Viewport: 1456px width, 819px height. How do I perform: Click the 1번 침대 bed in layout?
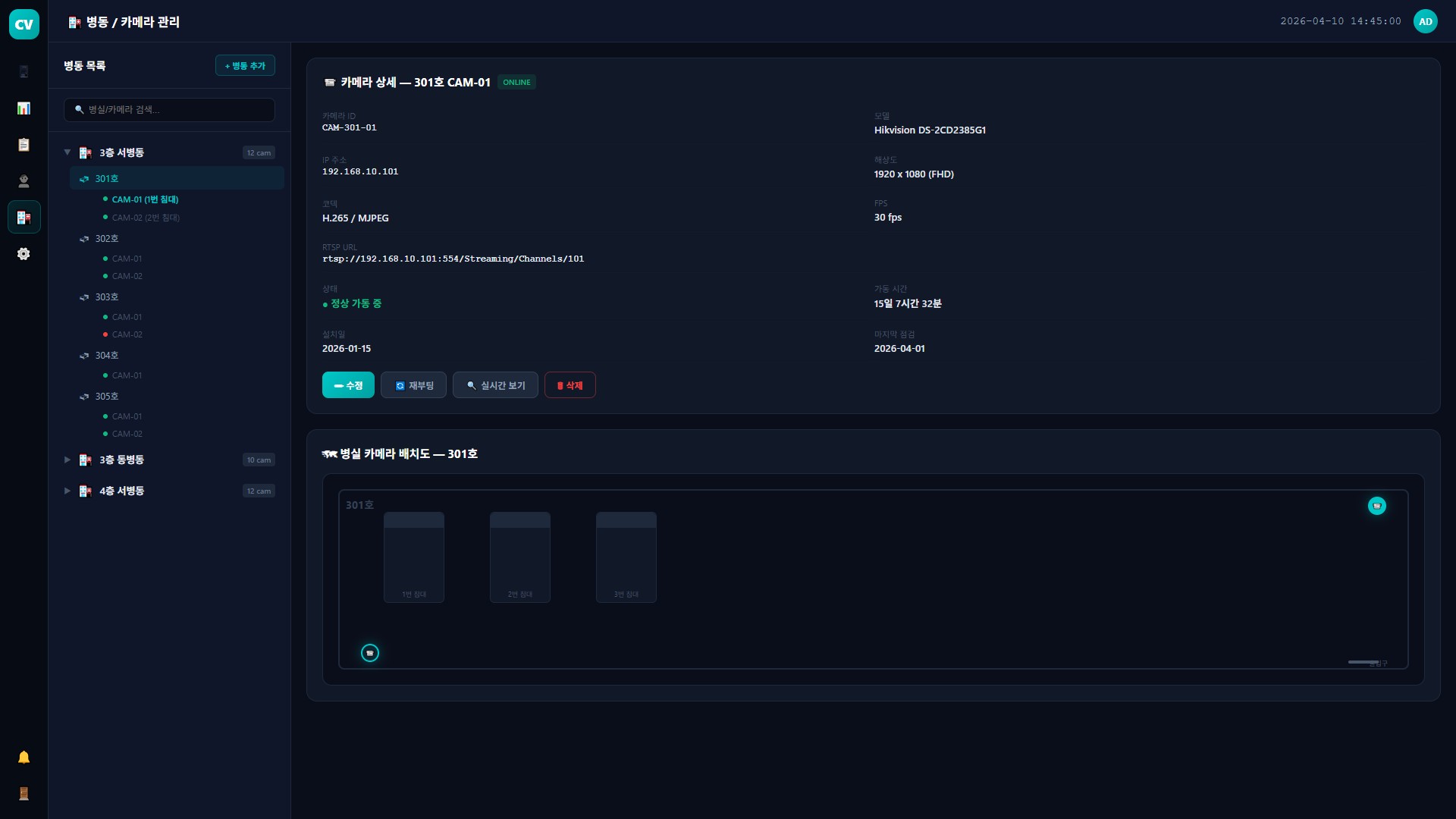[414, 557]
